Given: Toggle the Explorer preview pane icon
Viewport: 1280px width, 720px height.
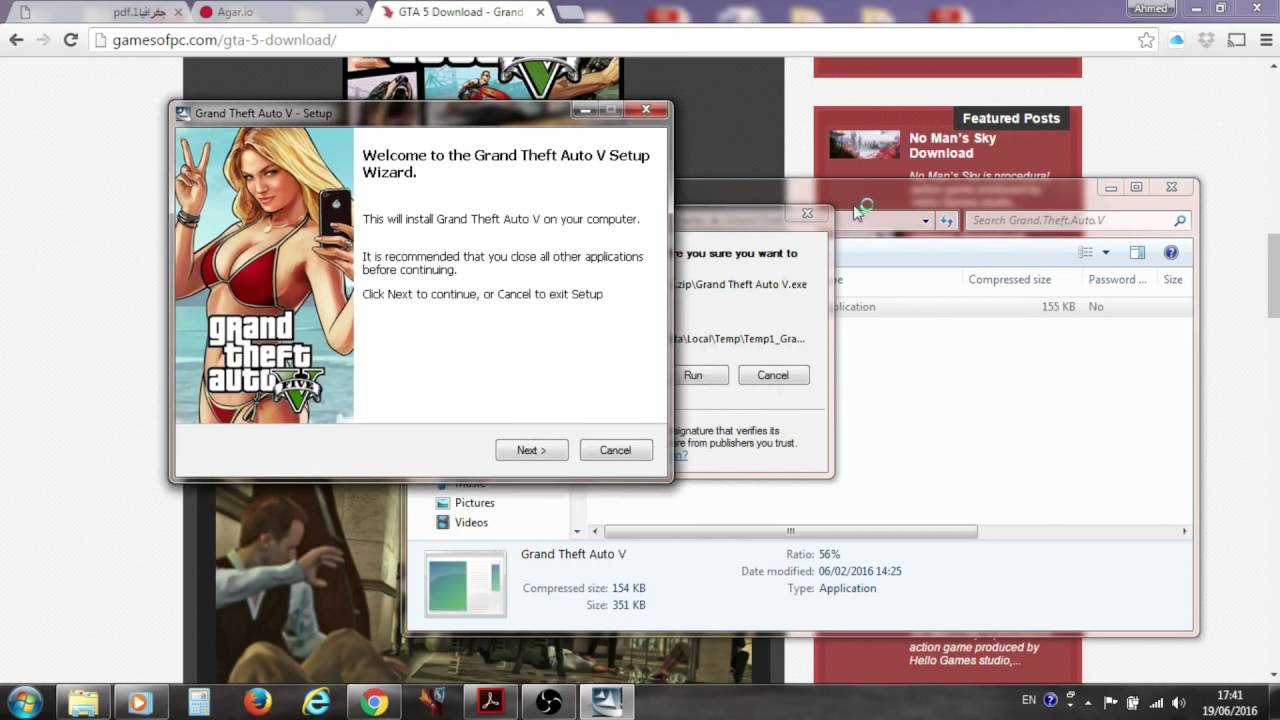Looking at the screenshot, I should pyautogui.click(x=1137, y=252).
